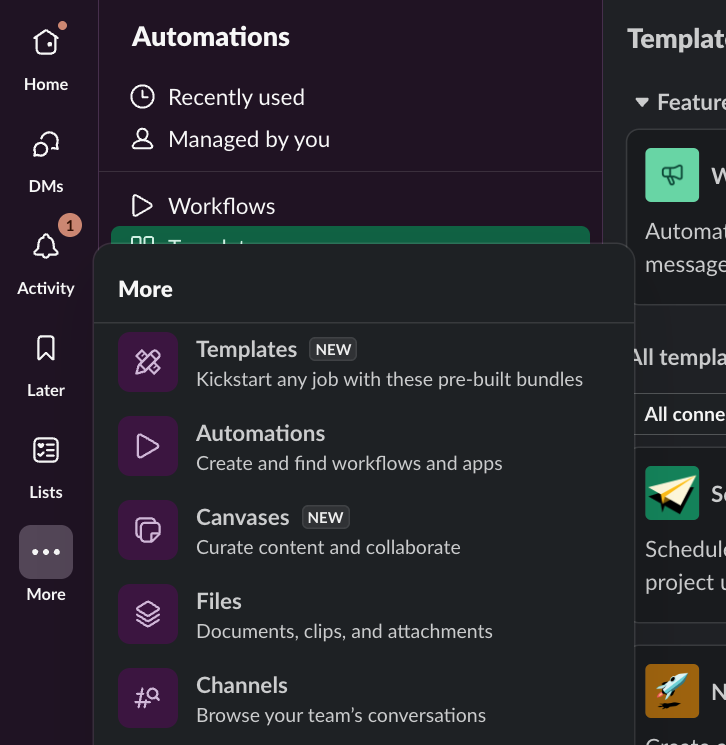Click the green megaphone template icon
Viewport: 726px width, 745px height.
pos(672,175)
